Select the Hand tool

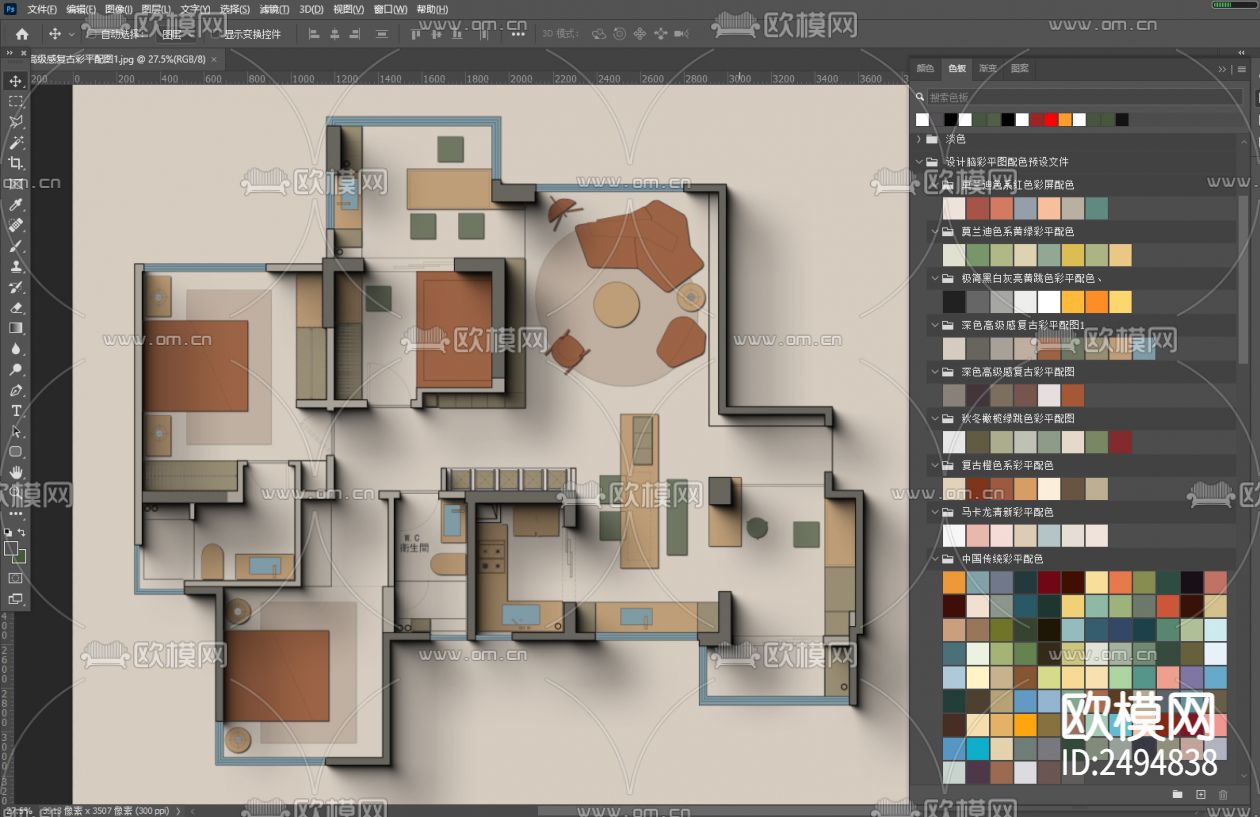[x=16, y=472]
